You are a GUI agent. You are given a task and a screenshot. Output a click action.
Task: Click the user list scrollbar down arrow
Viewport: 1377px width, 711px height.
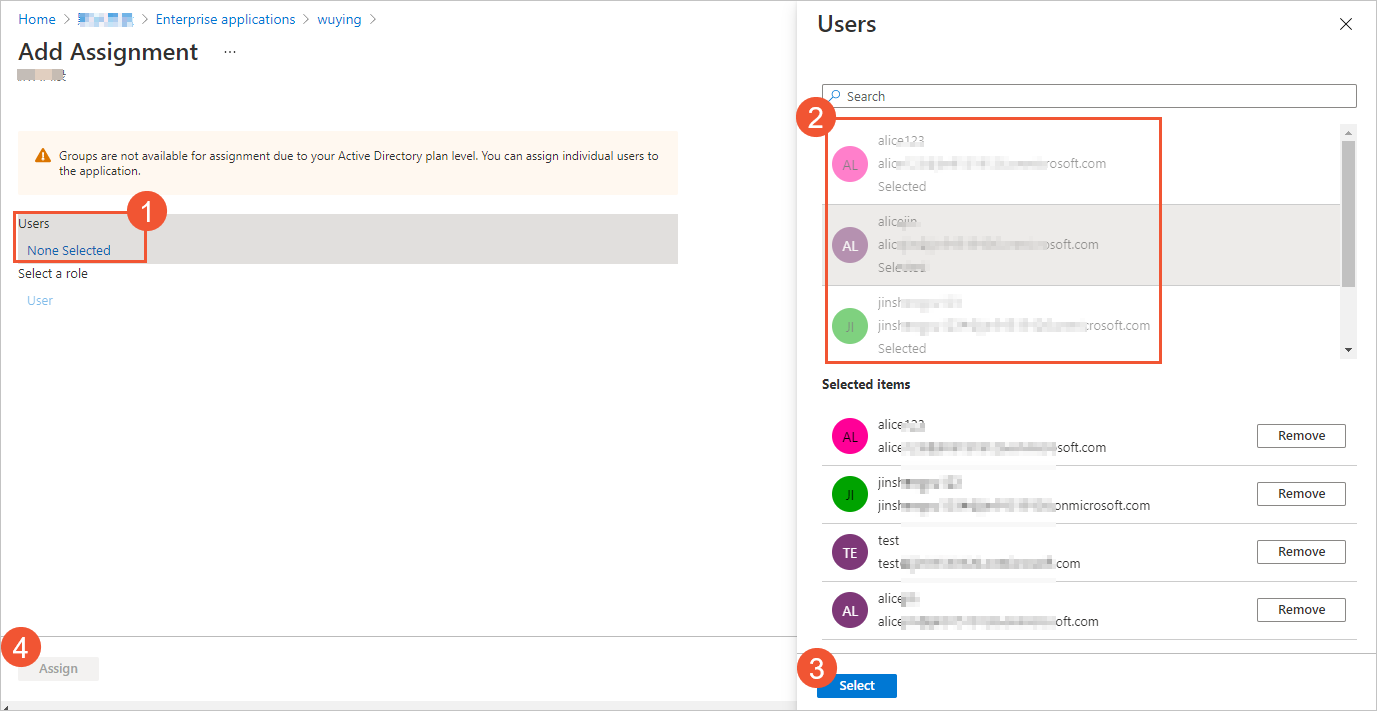coord(1348,350)
